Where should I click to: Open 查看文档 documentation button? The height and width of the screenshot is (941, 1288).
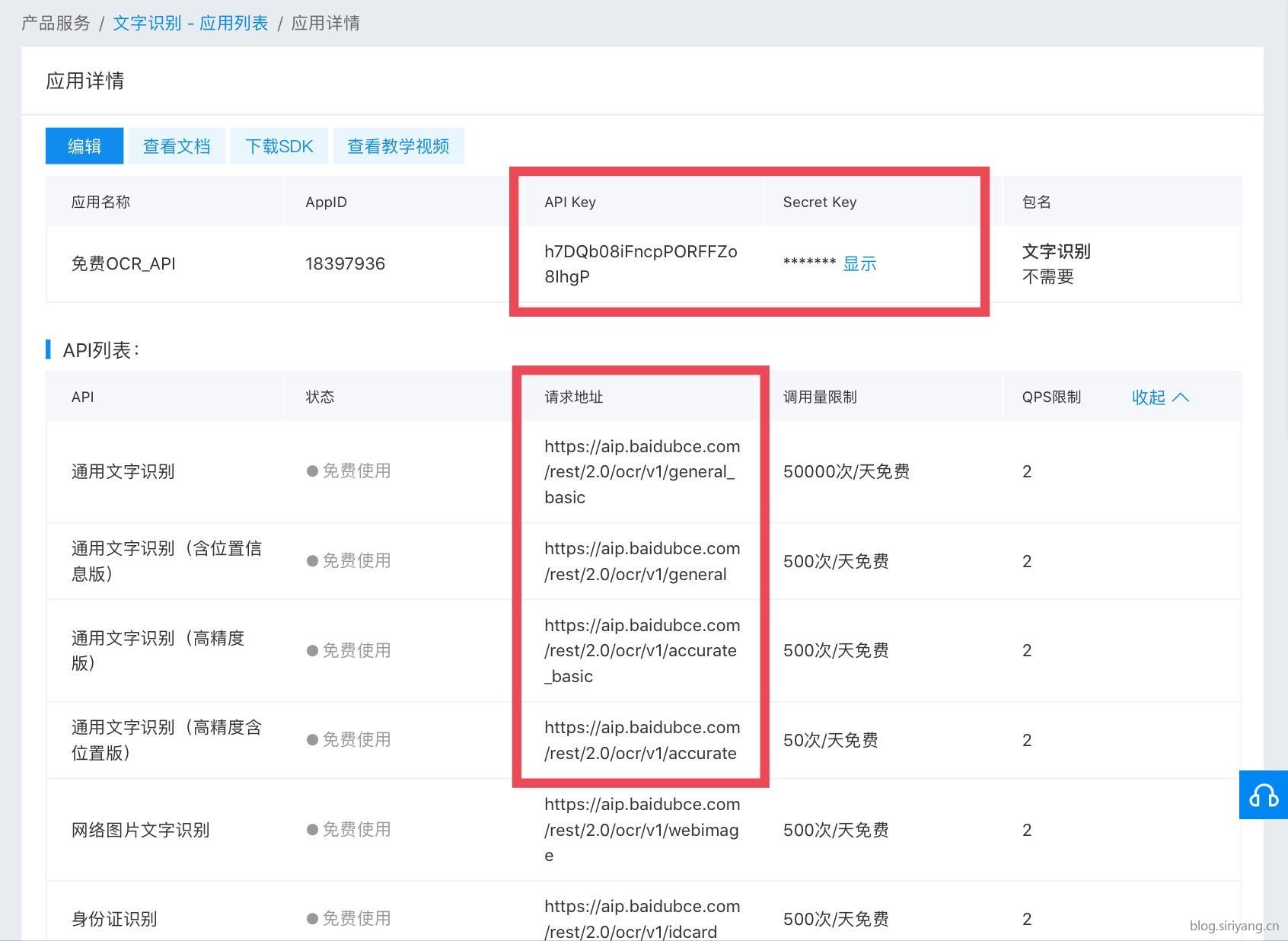point(177,146)
